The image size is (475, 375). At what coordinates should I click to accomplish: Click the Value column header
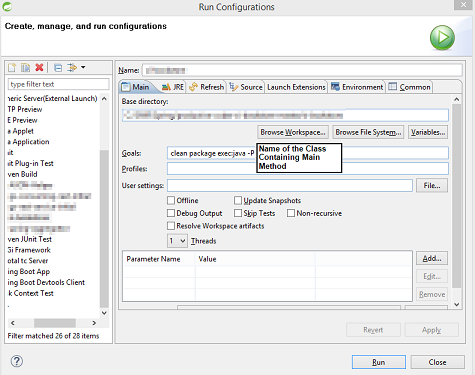point(255,259)
